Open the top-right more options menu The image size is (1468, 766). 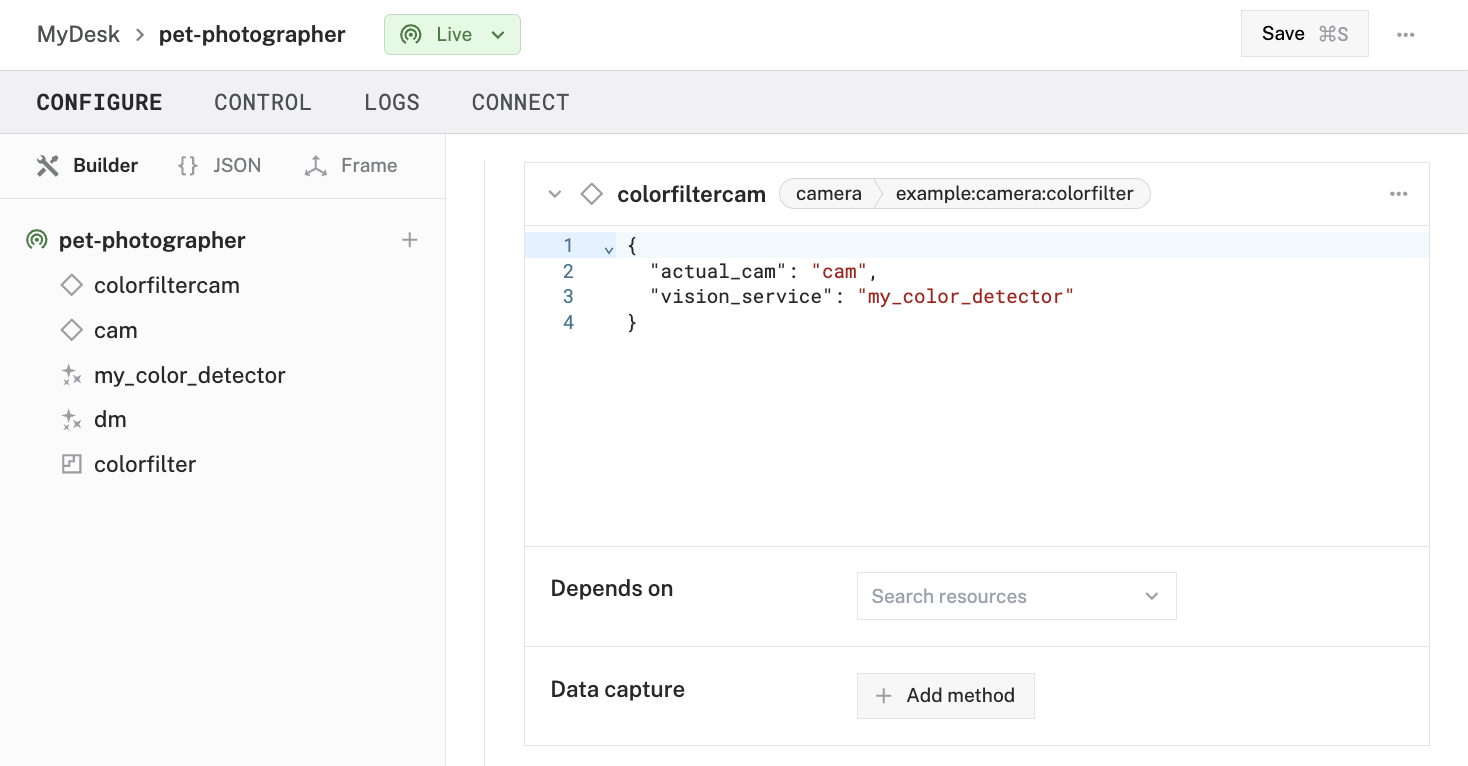tap(1405, 34)
